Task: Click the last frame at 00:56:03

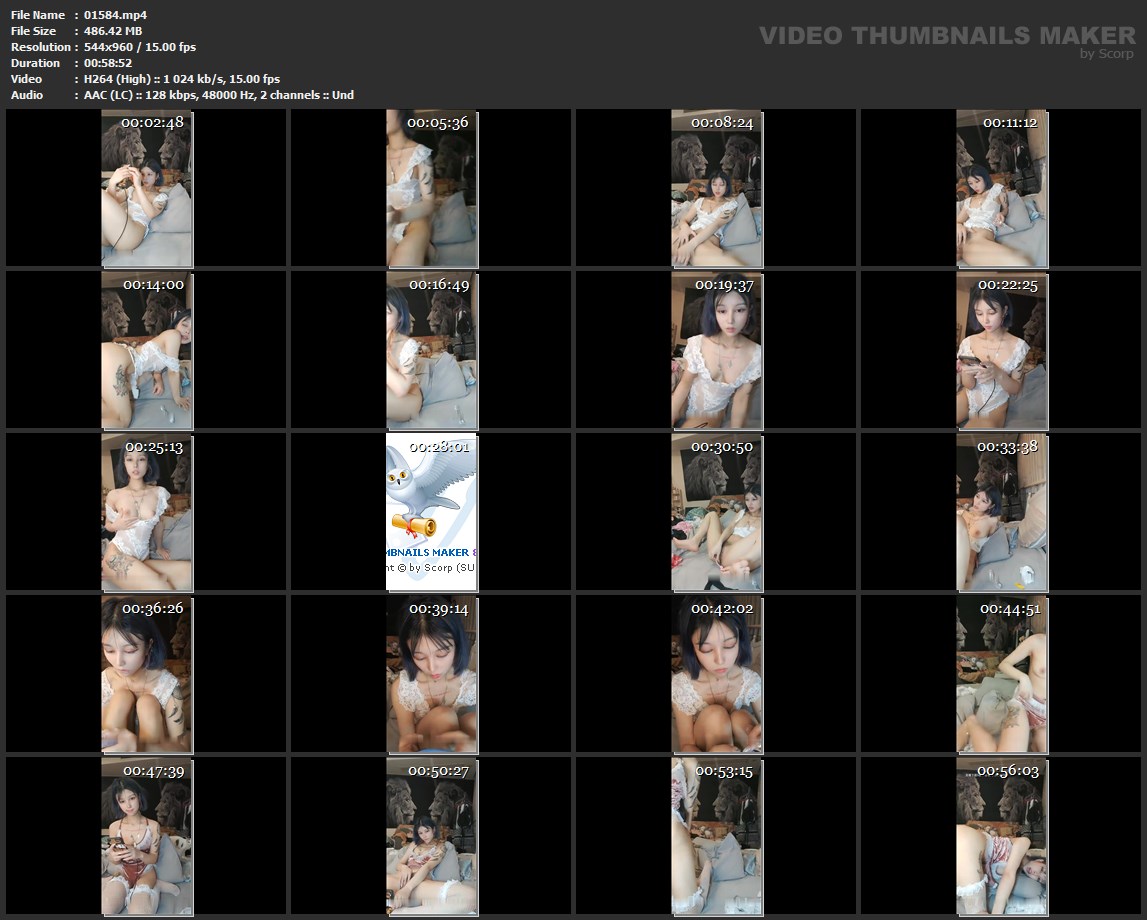Action: 1001,836
